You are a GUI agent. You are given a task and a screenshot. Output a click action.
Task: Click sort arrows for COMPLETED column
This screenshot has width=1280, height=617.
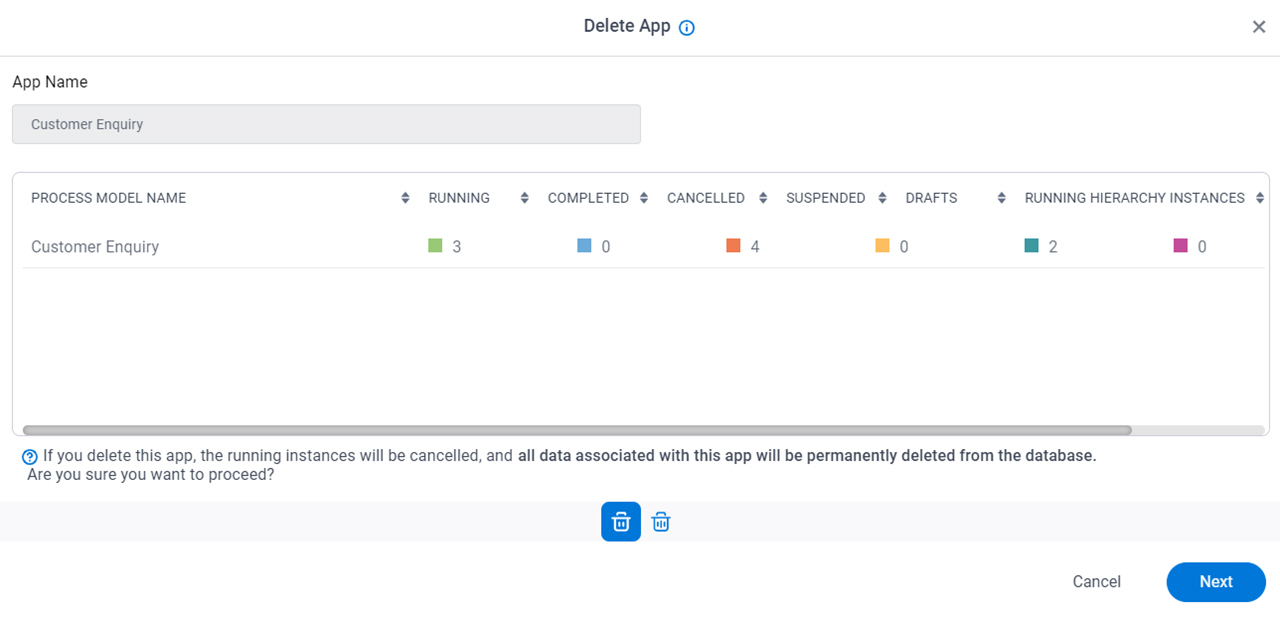click(x=644, y=198)
